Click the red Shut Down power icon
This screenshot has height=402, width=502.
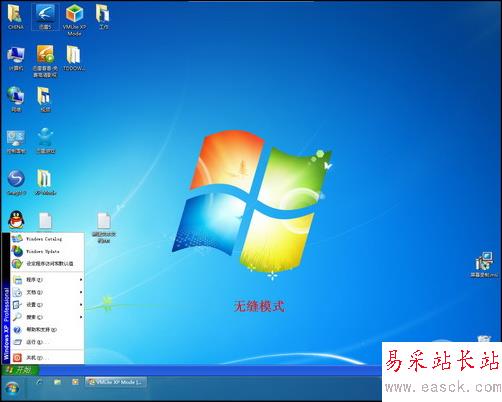pos(17,358)
